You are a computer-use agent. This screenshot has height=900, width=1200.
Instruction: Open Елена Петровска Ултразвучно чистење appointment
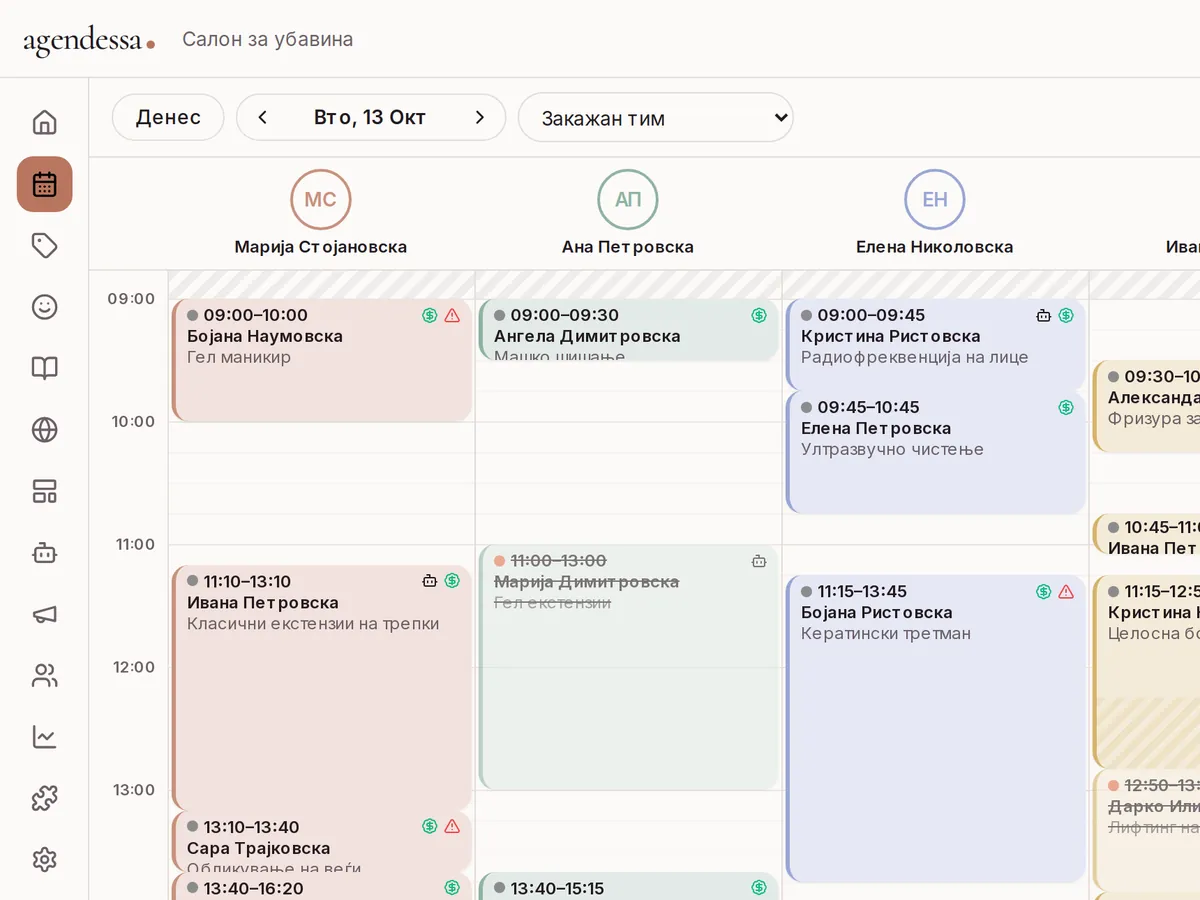tap(936, 452)
